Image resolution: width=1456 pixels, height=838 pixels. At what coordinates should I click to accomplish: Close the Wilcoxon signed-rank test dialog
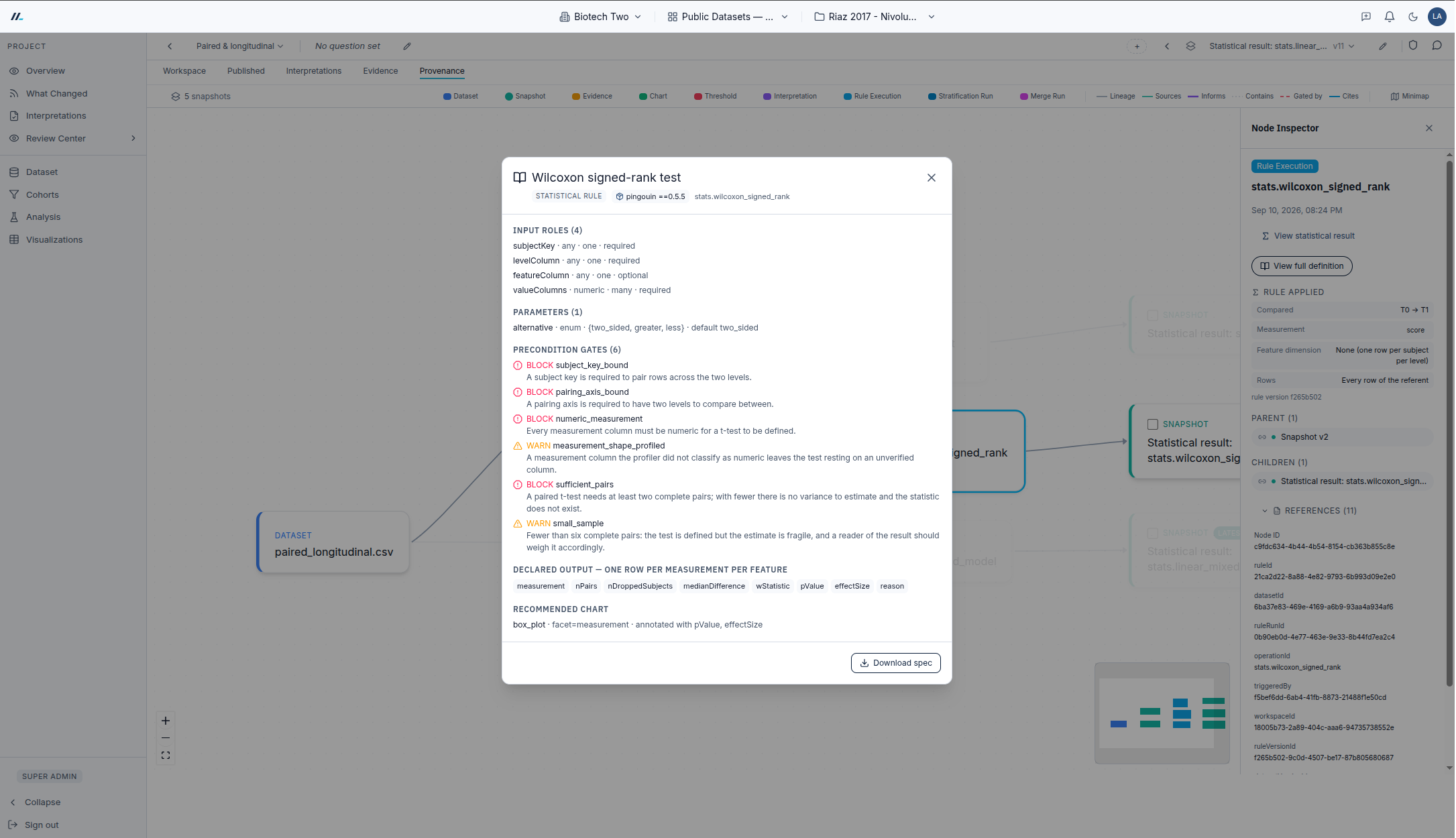[x=931, y=178]
